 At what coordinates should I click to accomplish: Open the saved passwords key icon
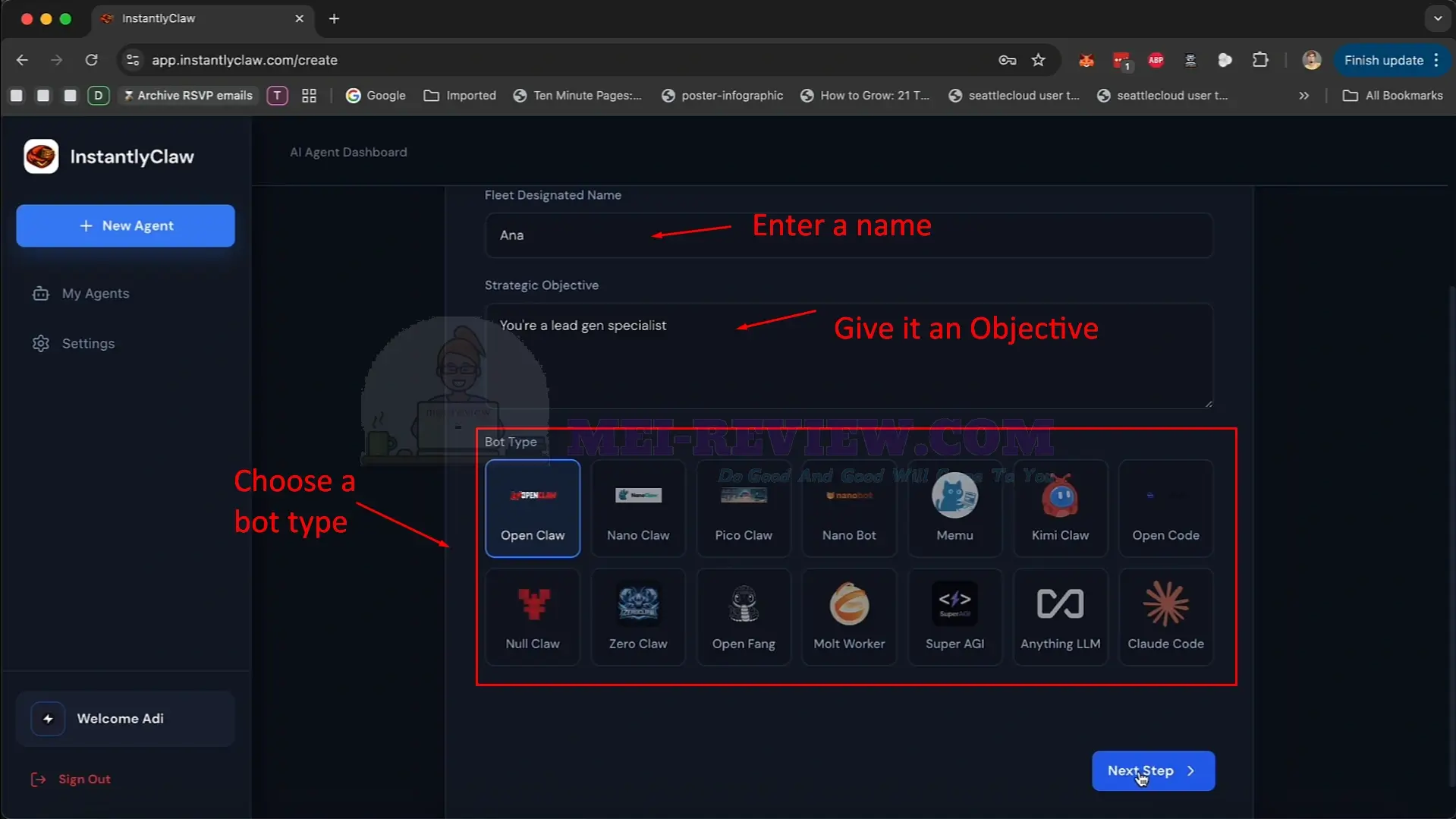click(x=1007, y=60)
